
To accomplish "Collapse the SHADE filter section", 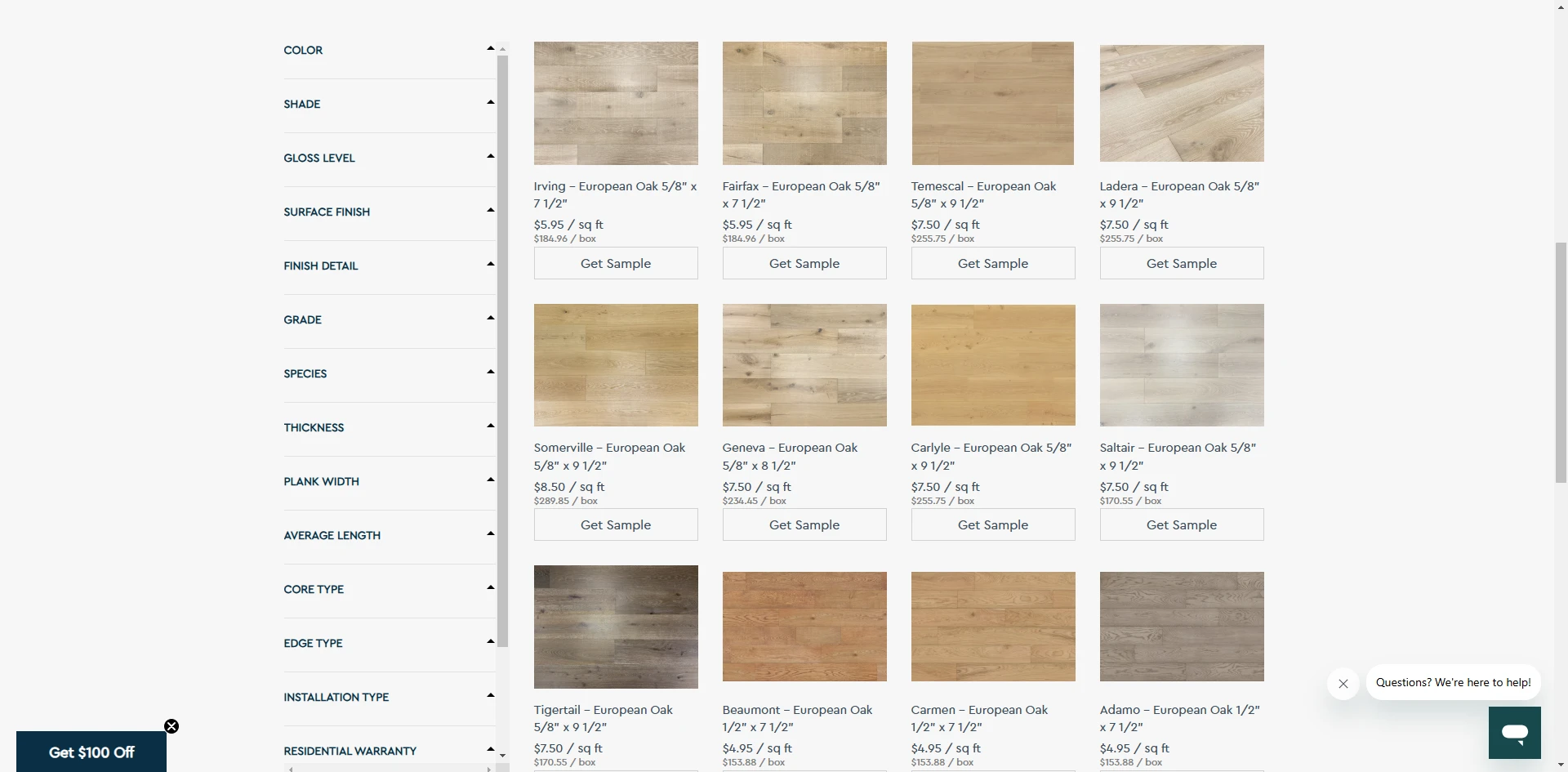I will click(x=489, y=101).
